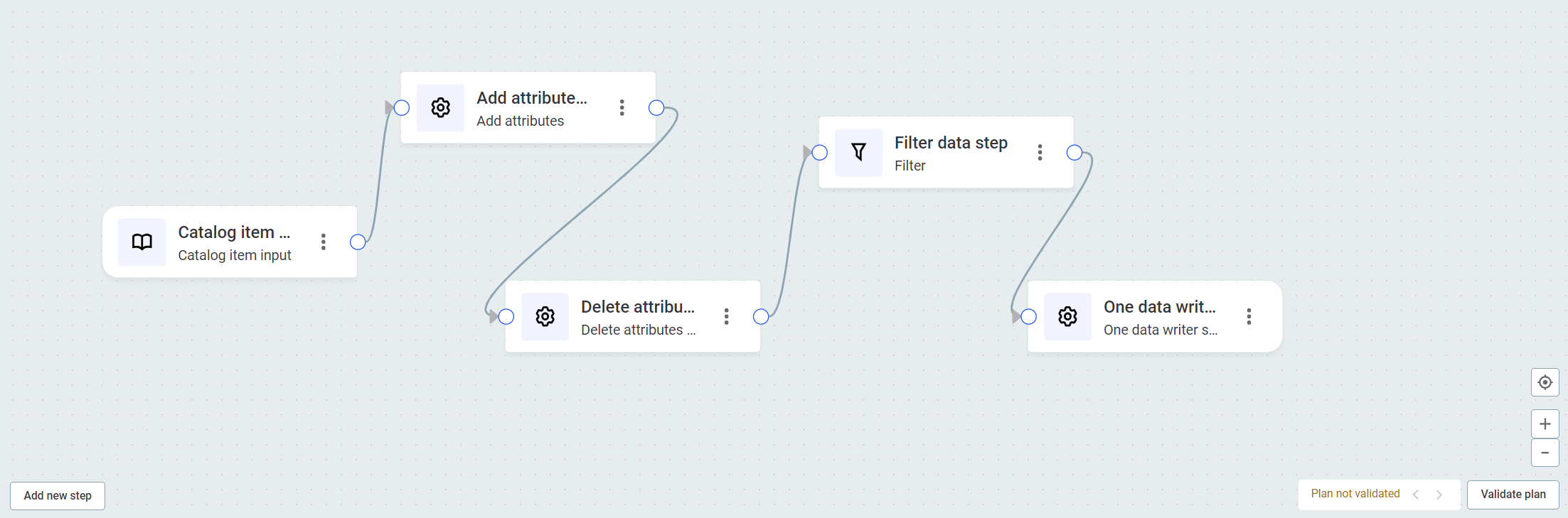Click the right chevron beside Plan not validated

[x=1440, y=495]
